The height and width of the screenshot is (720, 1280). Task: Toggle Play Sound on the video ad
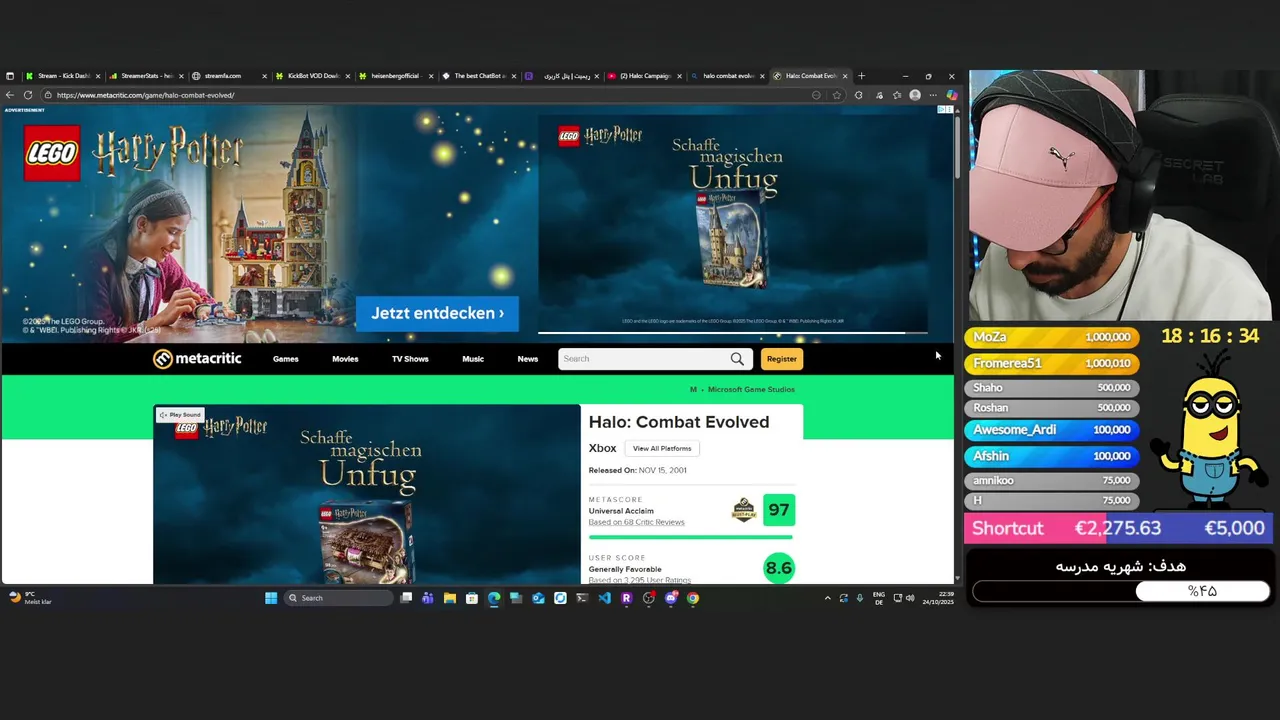(x=180, y=415)
